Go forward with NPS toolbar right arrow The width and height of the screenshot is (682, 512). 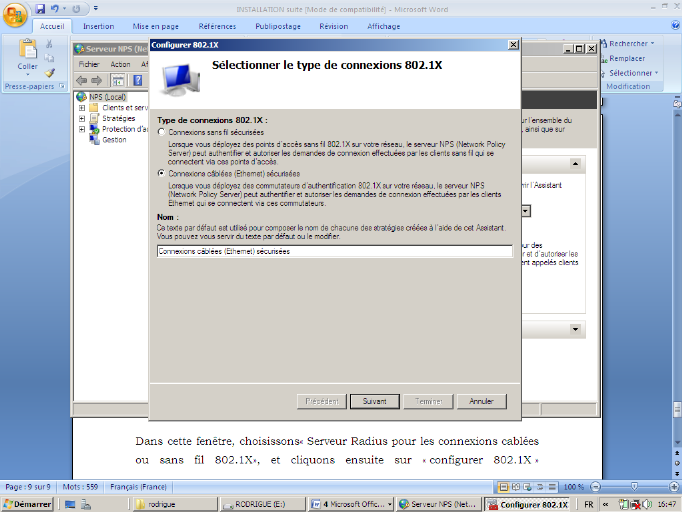coord(97,80)
